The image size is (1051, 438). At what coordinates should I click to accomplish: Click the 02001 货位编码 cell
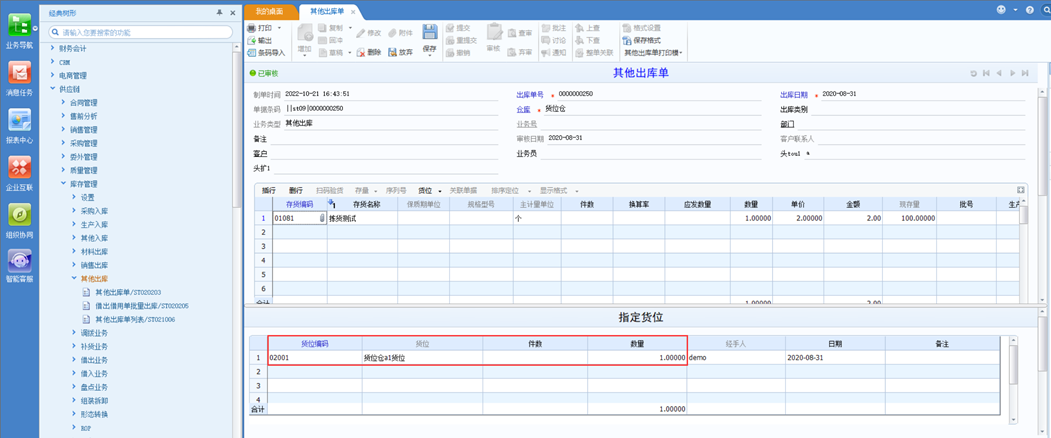[x=315, y=358]
